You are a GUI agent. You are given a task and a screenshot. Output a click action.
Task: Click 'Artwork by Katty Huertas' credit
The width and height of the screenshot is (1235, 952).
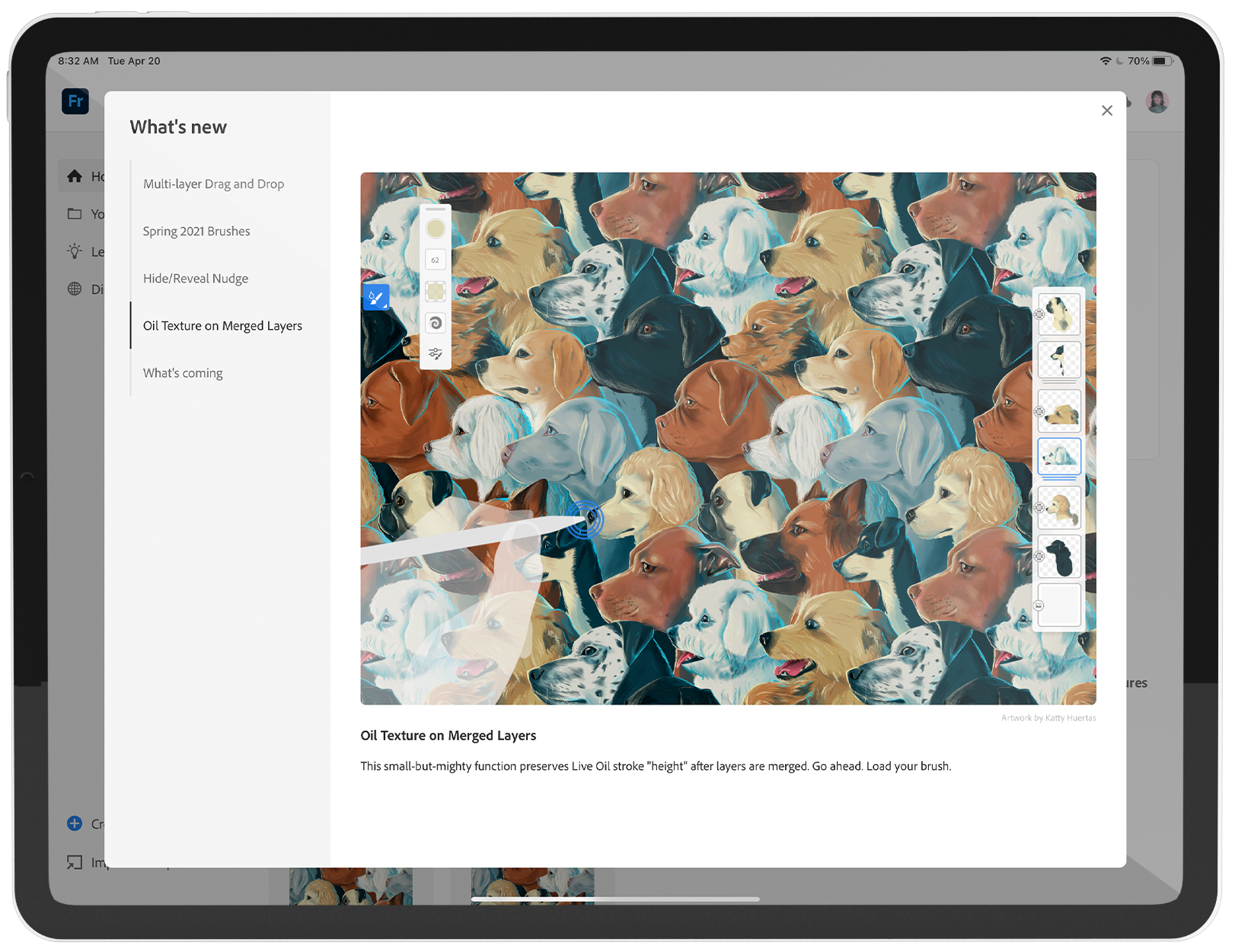coord(1048,717)
